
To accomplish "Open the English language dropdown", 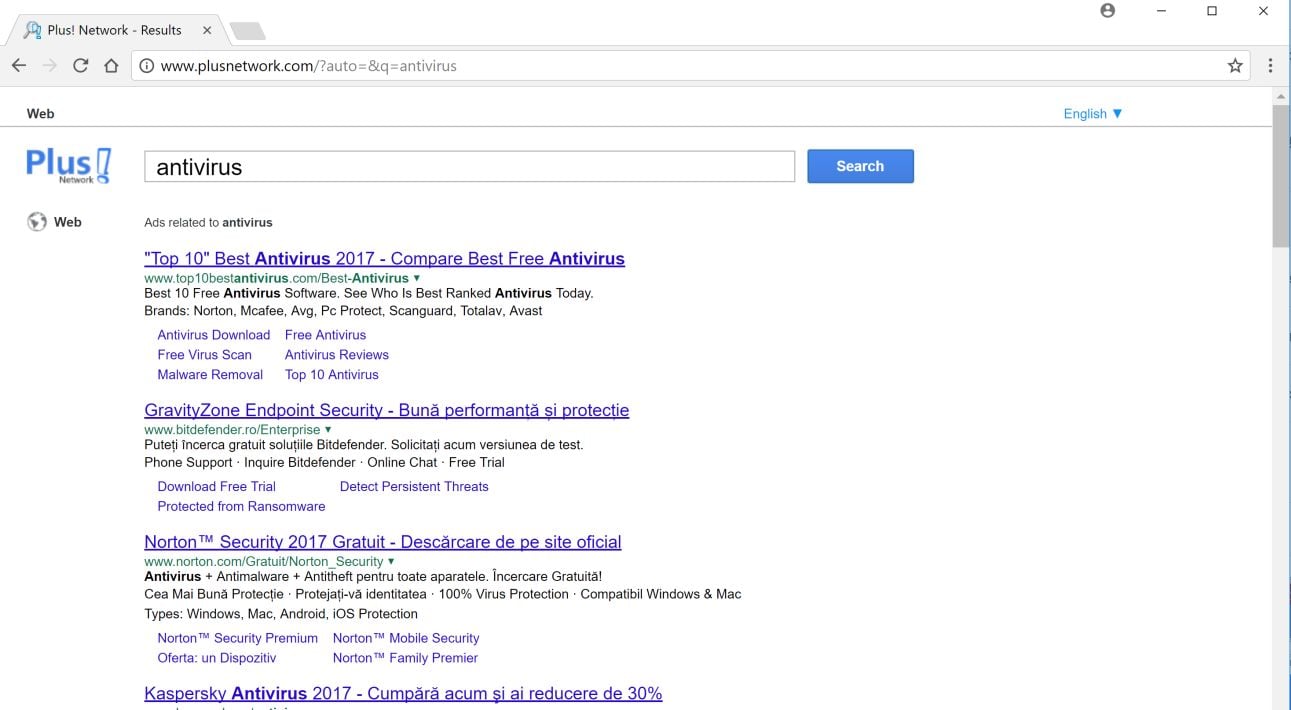I will coord(1093,114).
